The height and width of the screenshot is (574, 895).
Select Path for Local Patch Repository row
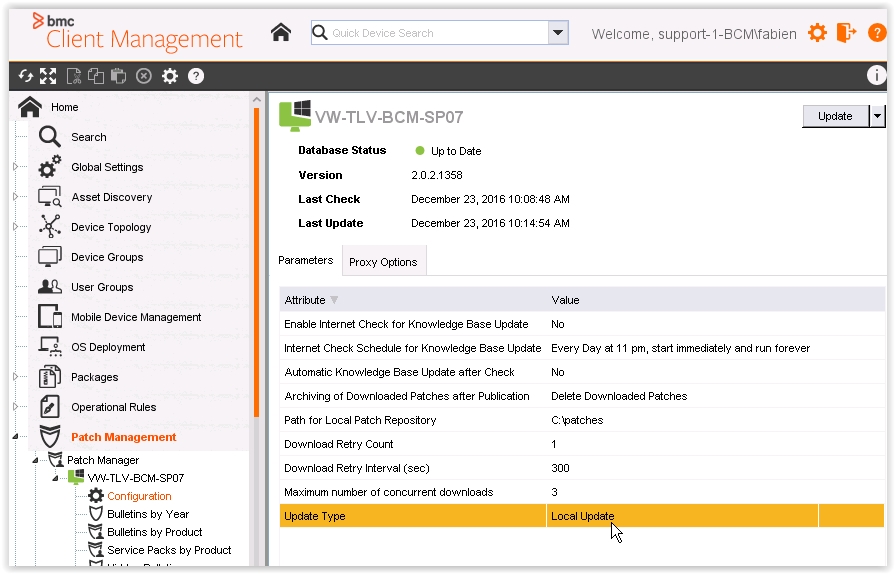(582, 420)
